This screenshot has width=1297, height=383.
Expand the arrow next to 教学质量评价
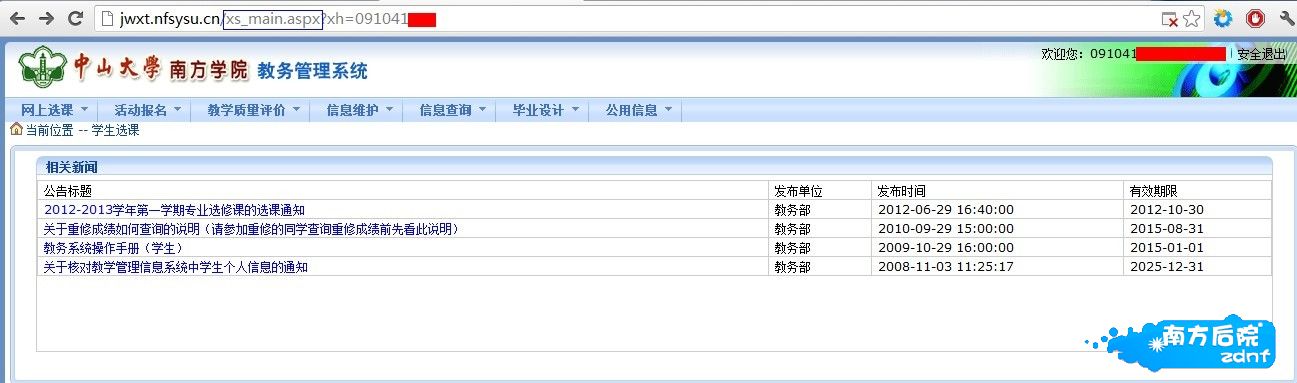pyautogui.click(x=296, y=110)
